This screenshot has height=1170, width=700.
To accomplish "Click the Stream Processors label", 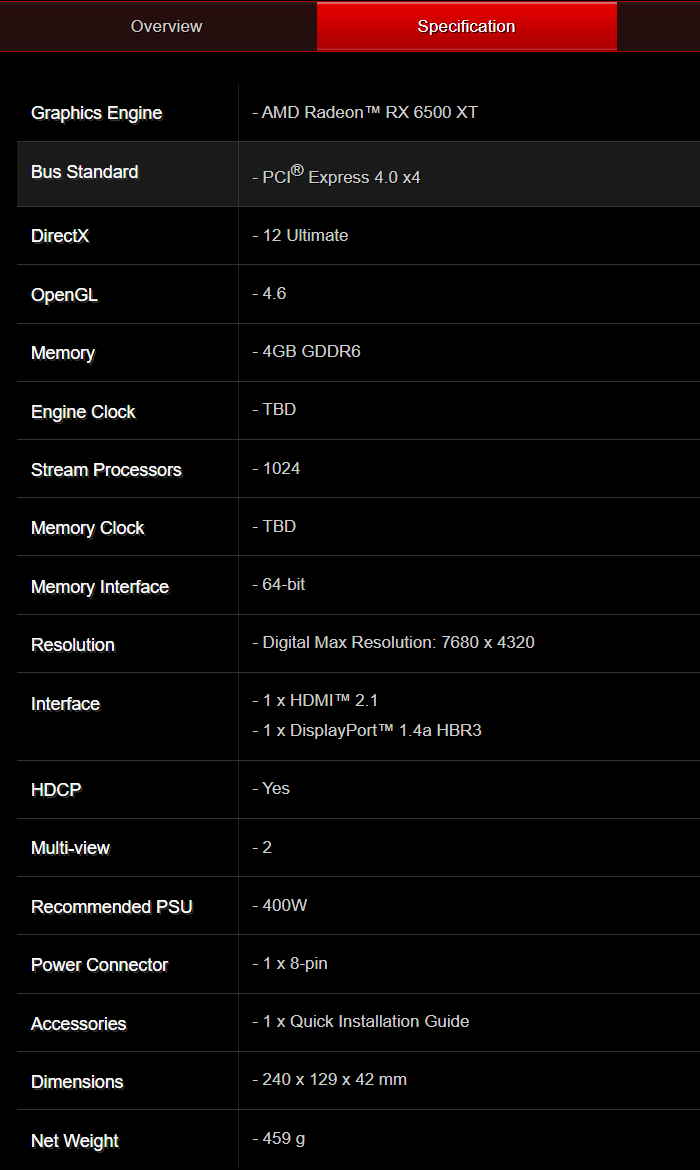I will pos(106,470).
